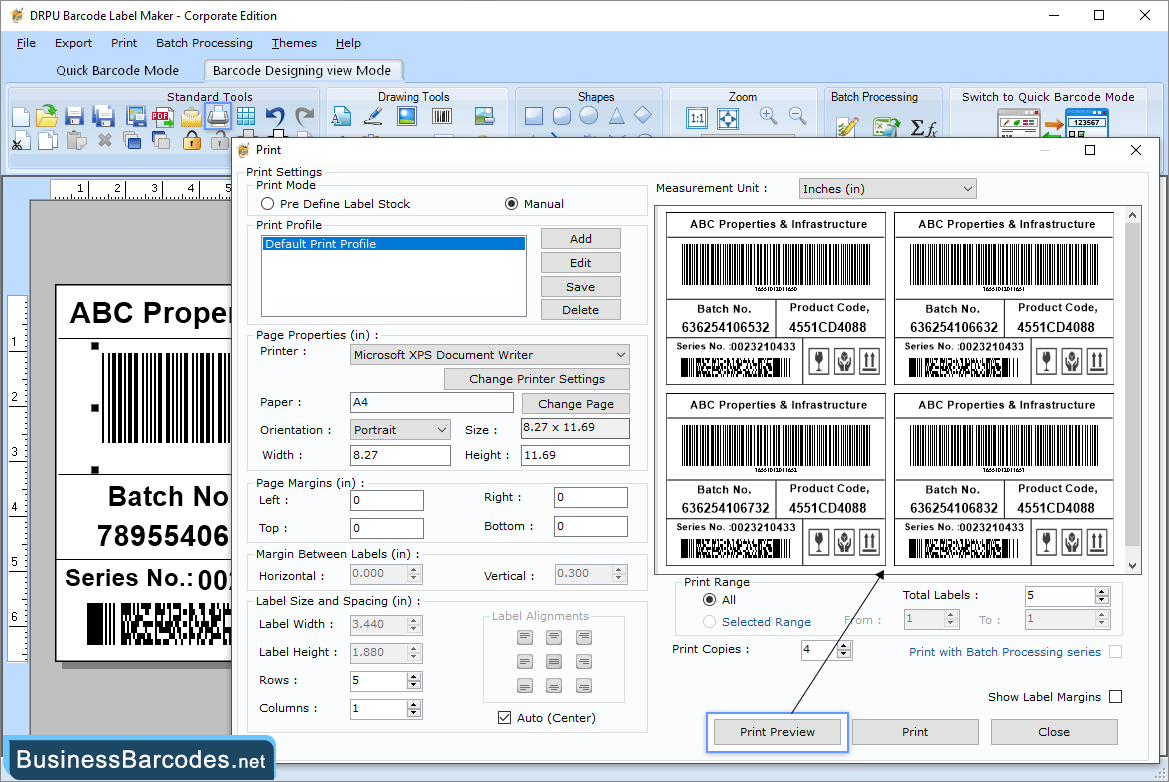Select the Default Print Profile entry
Screen dimensions: 1169x782
[394, 244]
